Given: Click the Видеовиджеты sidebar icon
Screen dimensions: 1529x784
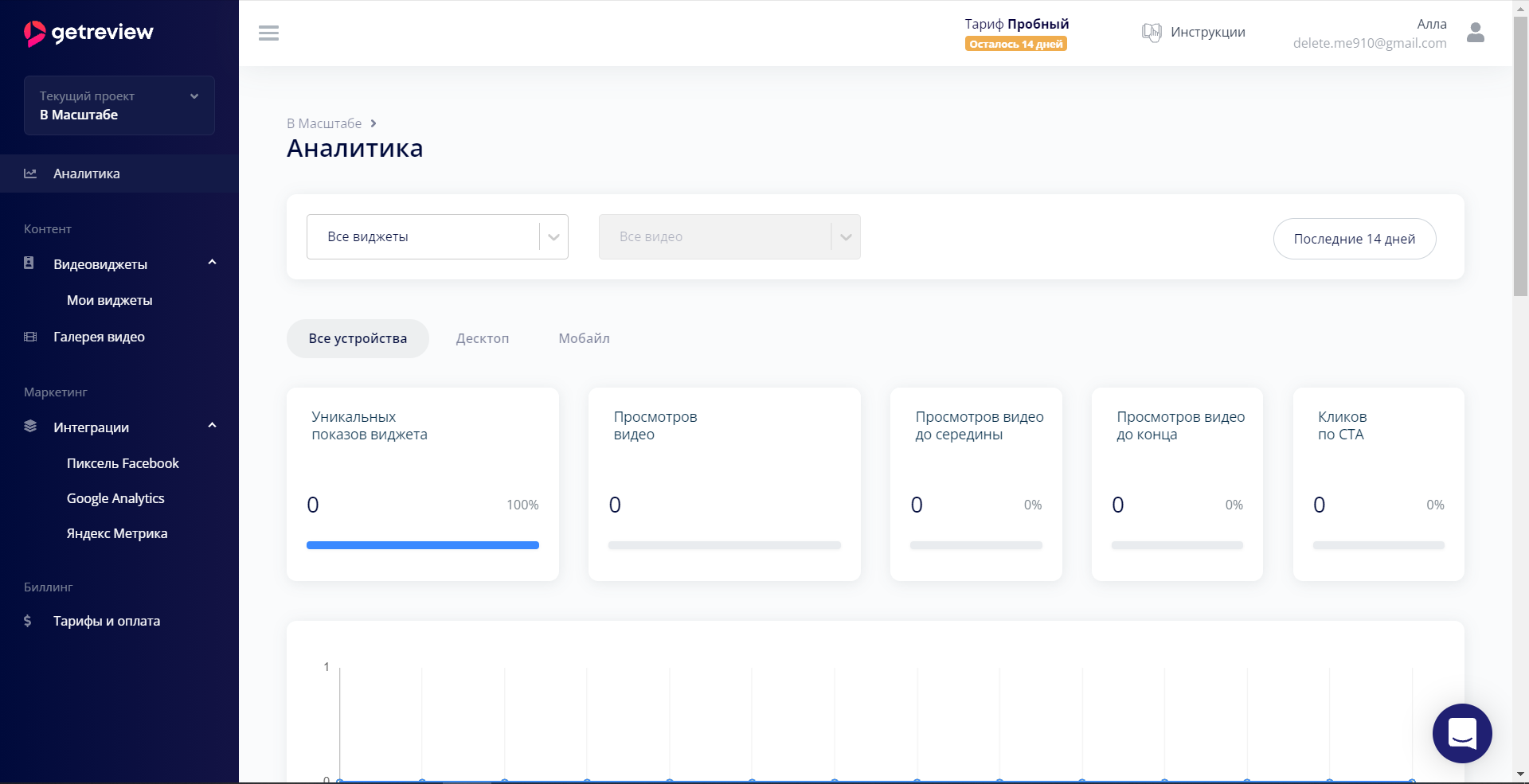Looking at the screenshot, I should (x=29, y=263).
